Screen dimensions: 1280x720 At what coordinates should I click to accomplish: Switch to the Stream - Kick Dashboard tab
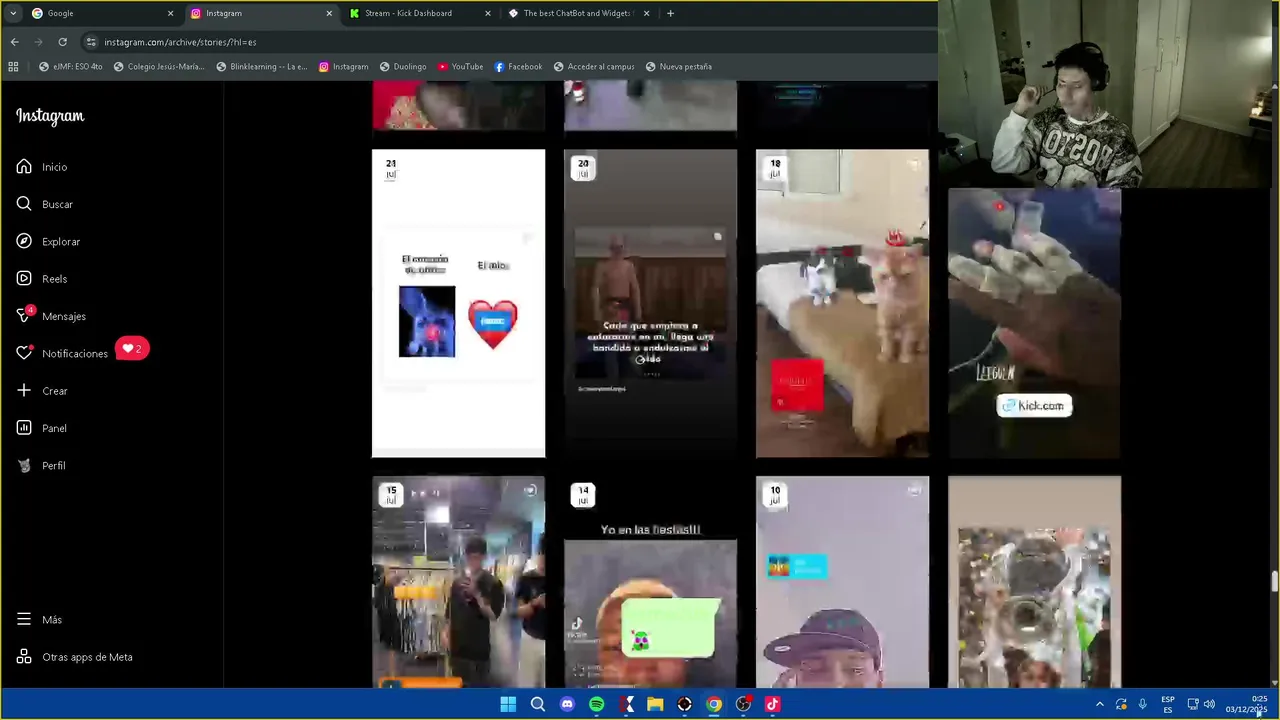pos(418,13)
